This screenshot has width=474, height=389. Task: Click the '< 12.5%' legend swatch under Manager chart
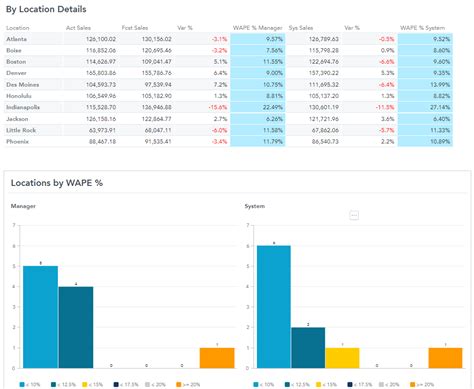coord(53,385)
